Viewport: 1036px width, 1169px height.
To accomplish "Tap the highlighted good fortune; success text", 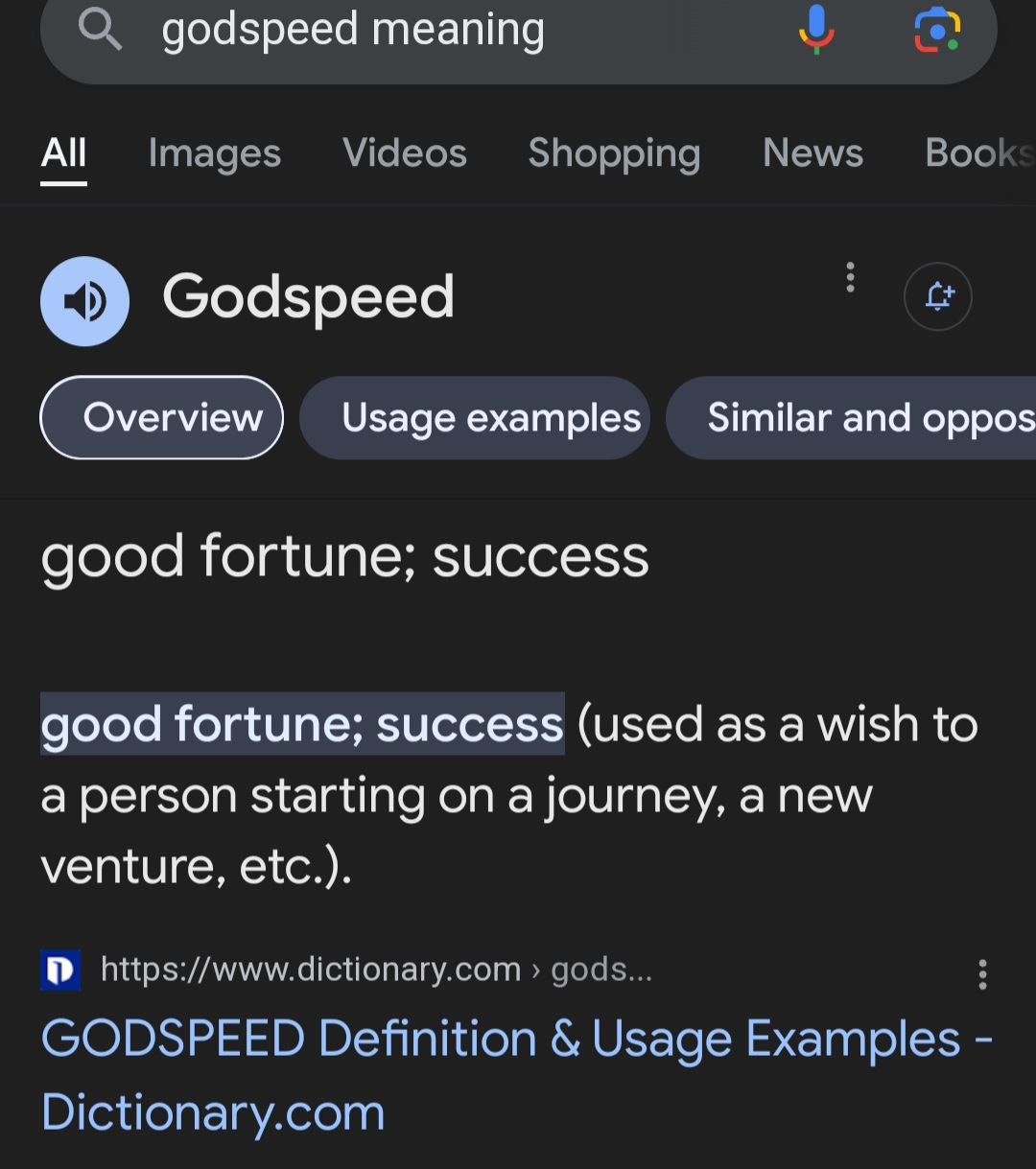I will pos(302,724).
